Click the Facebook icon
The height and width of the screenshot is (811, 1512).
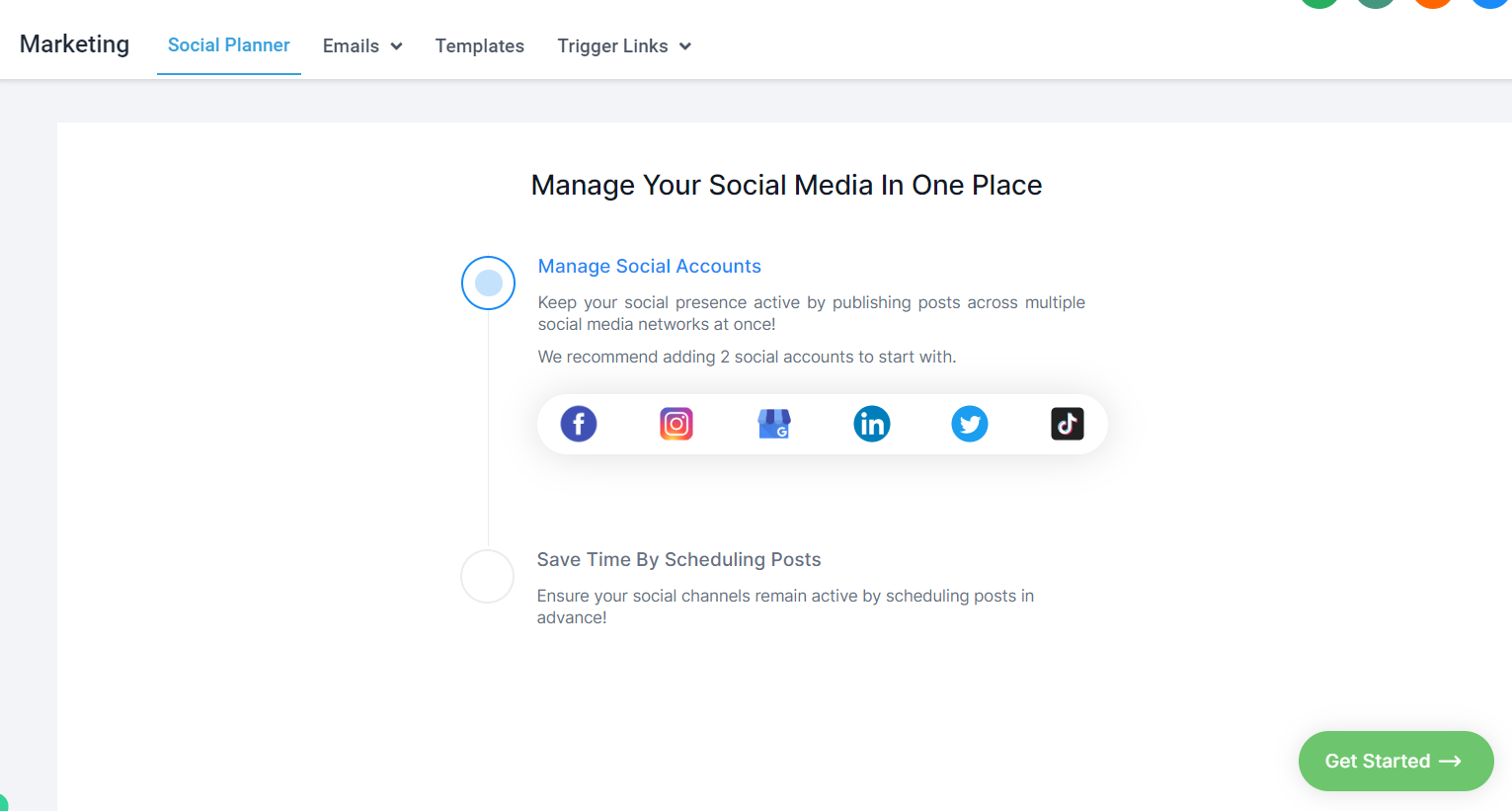coord(579,424)
